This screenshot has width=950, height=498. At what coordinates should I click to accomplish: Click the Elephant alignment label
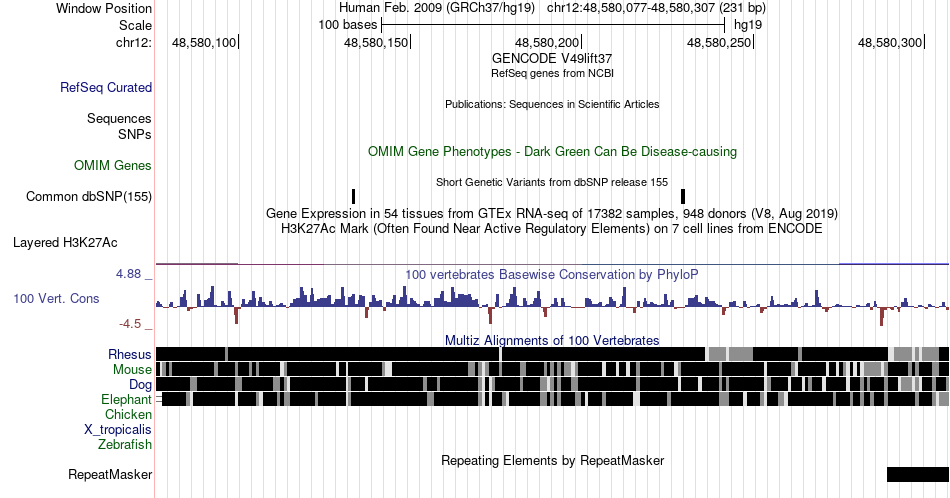(x=126, y=399)
